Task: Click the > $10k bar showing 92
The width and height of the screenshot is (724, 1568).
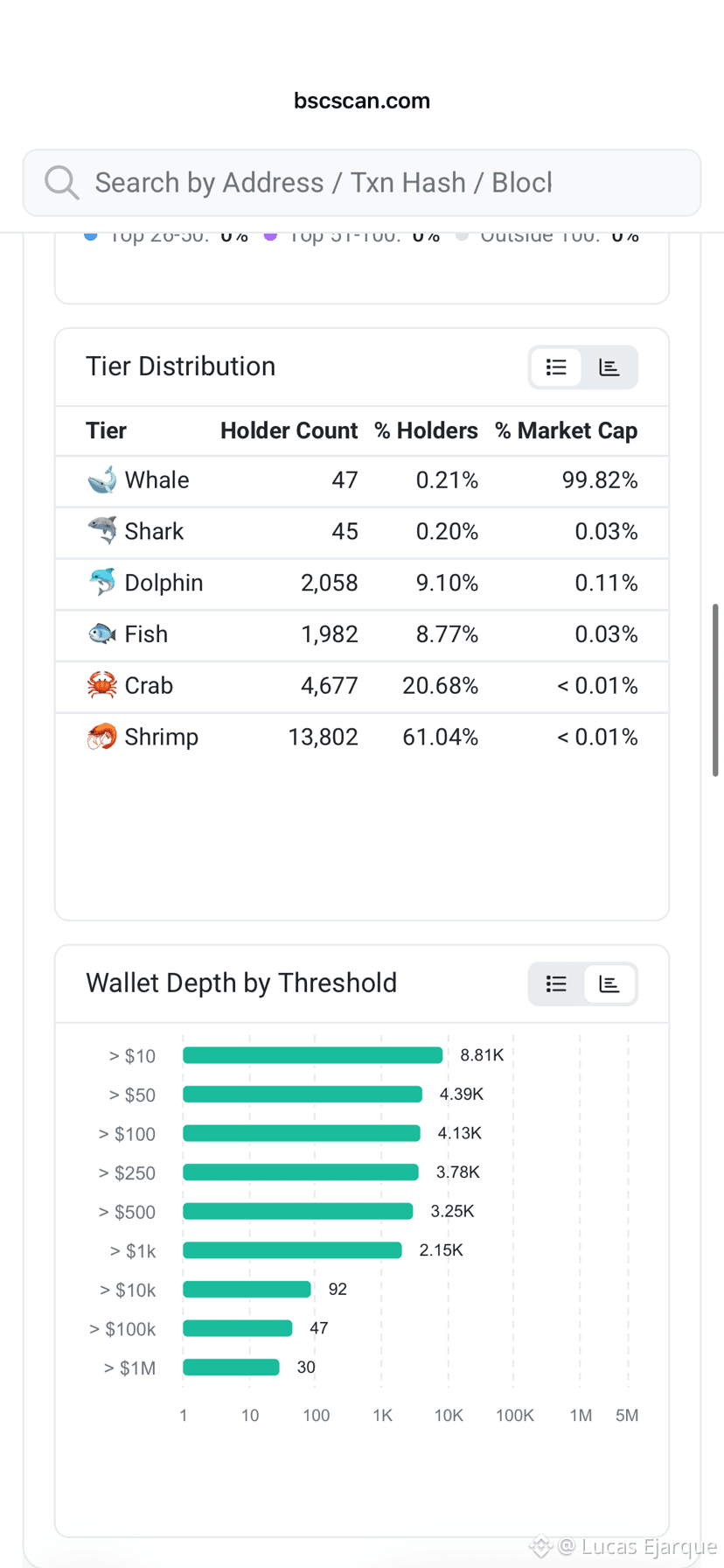Action: (x=247, y=1289)
